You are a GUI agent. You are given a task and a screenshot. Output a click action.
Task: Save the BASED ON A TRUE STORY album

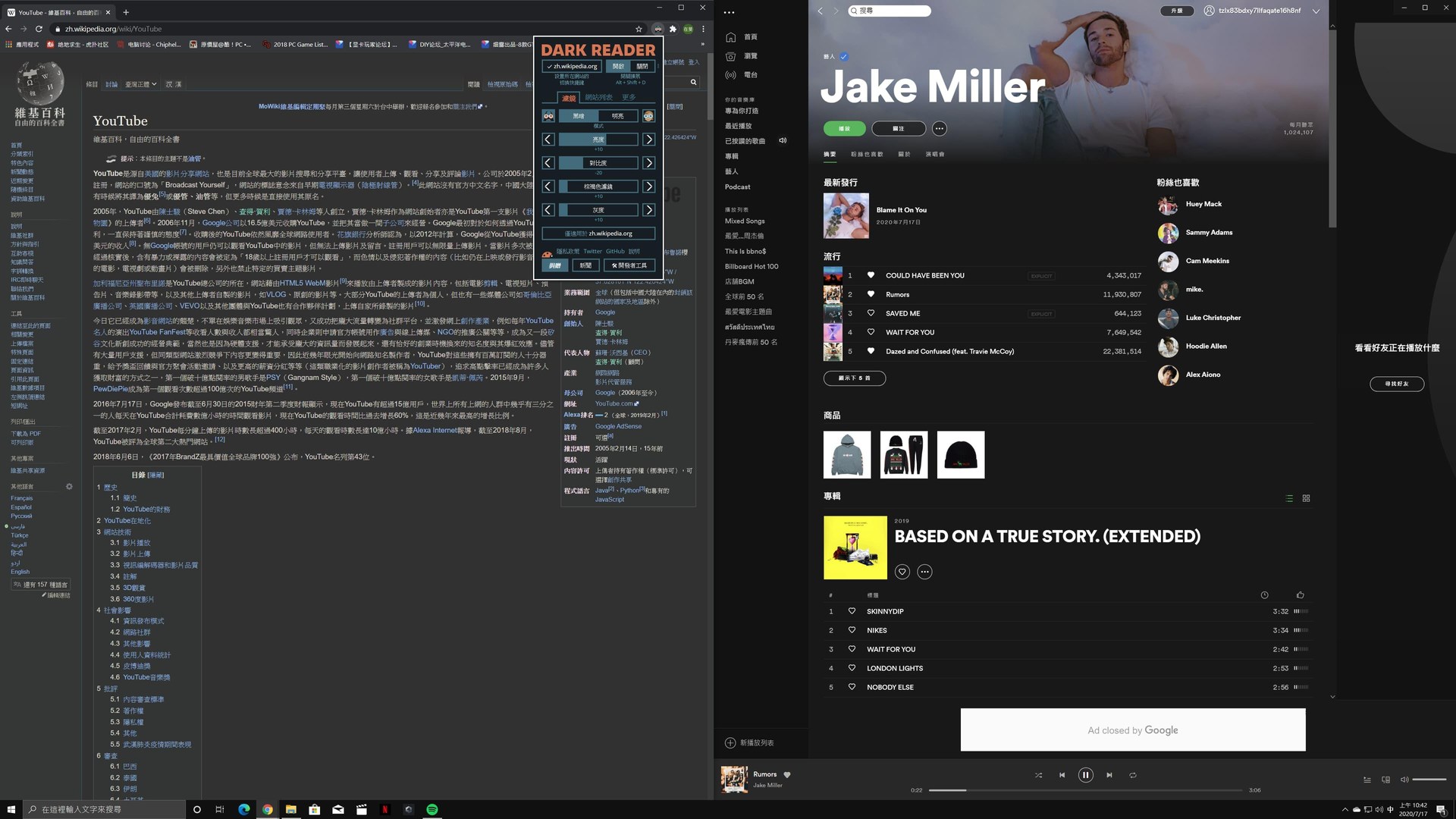coord(902,572)
